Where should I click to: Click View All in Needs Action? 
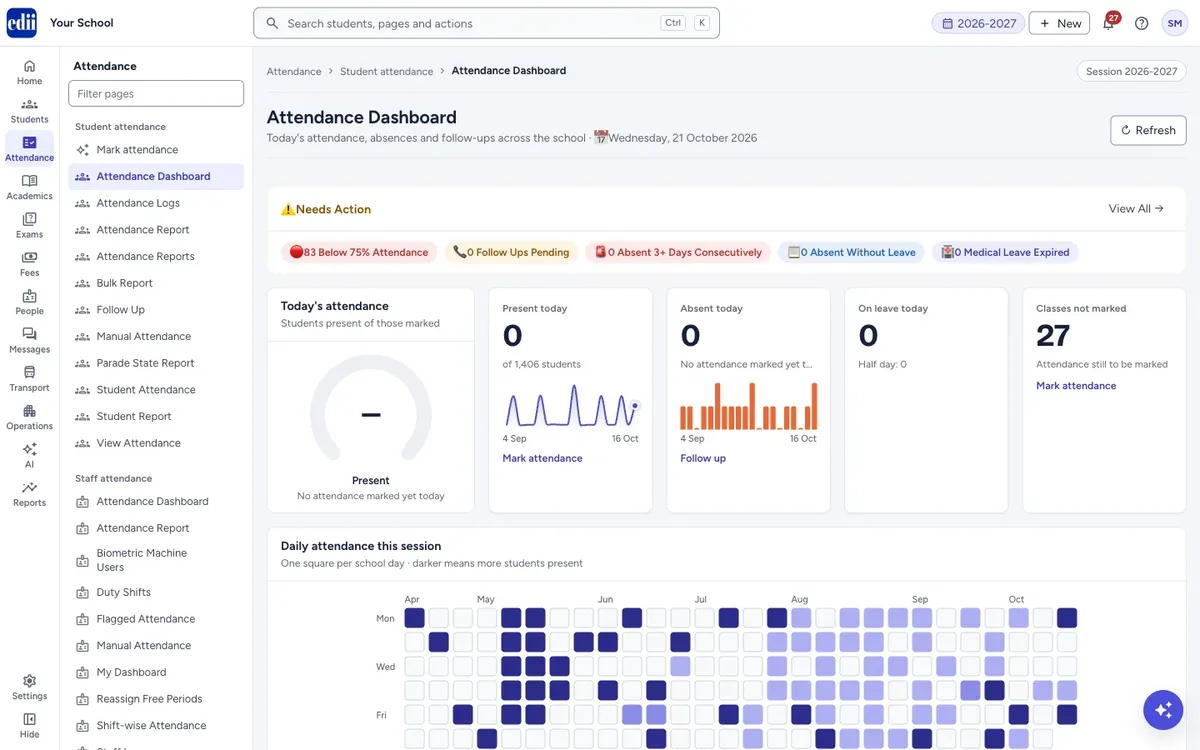tap(1136, 209)
